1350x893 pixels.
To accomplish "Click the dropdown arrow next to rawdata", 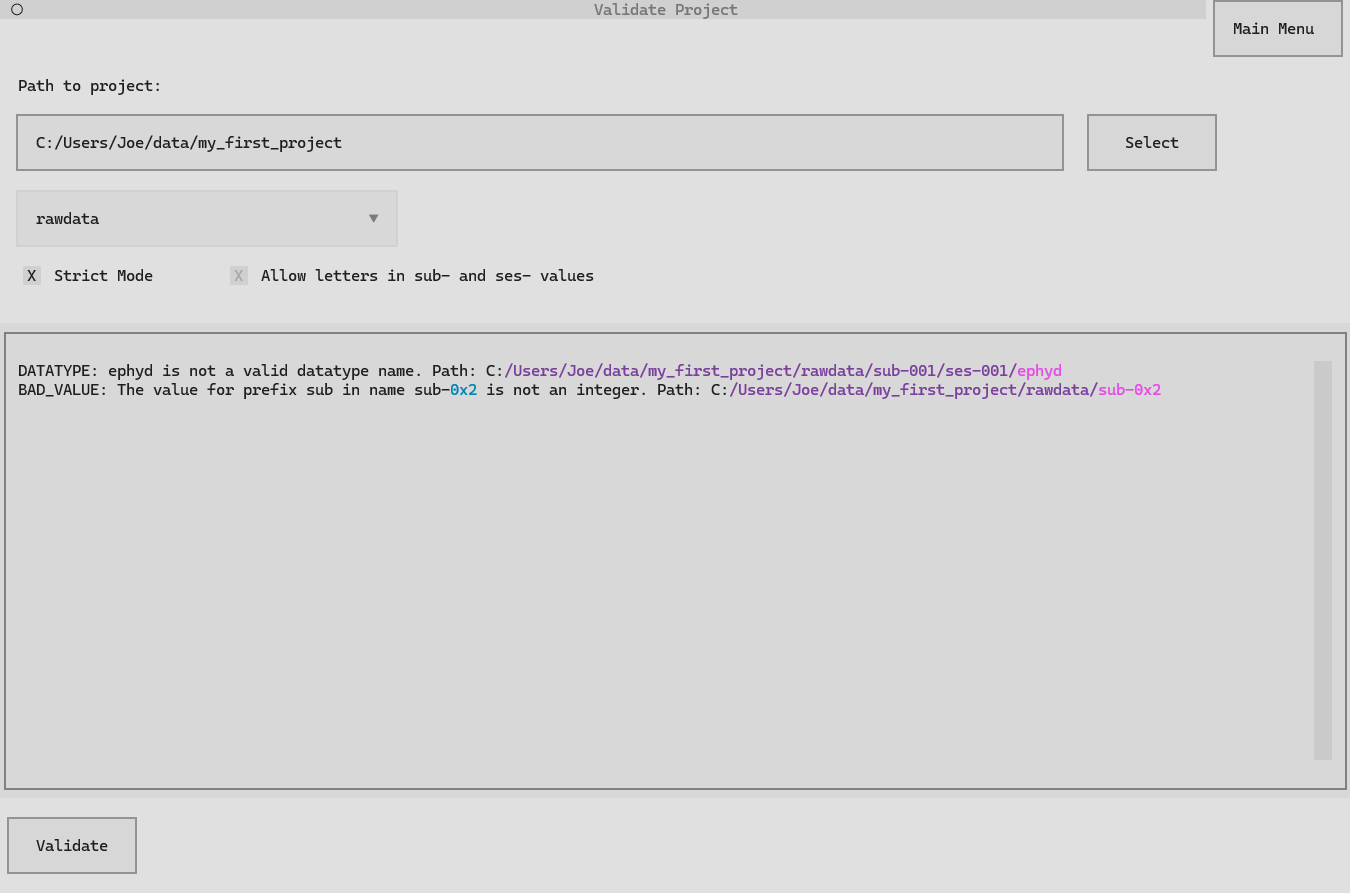I will click(x=373, y=218).
